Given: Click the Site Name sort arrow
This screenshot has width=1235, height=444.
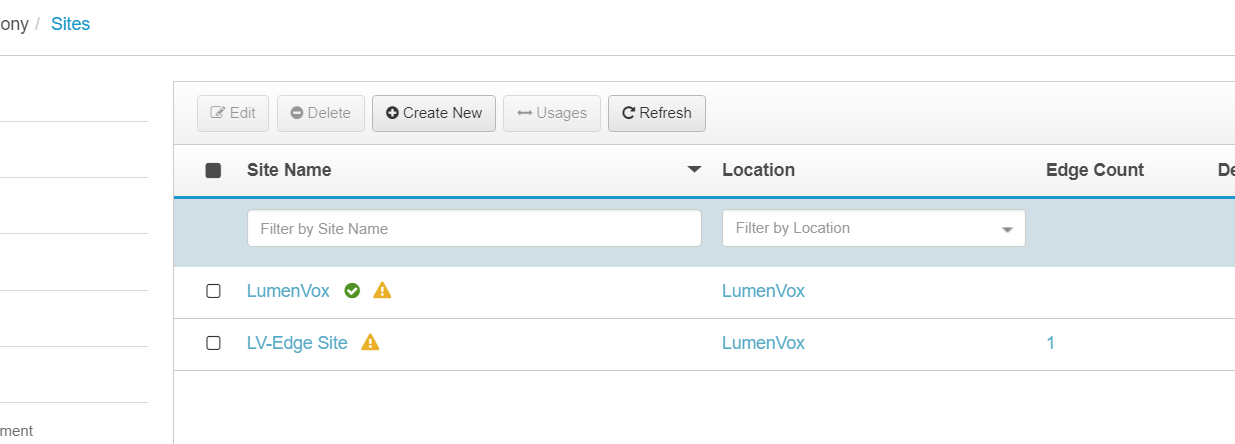Looking at the screenshot, I should coord(694,170).
